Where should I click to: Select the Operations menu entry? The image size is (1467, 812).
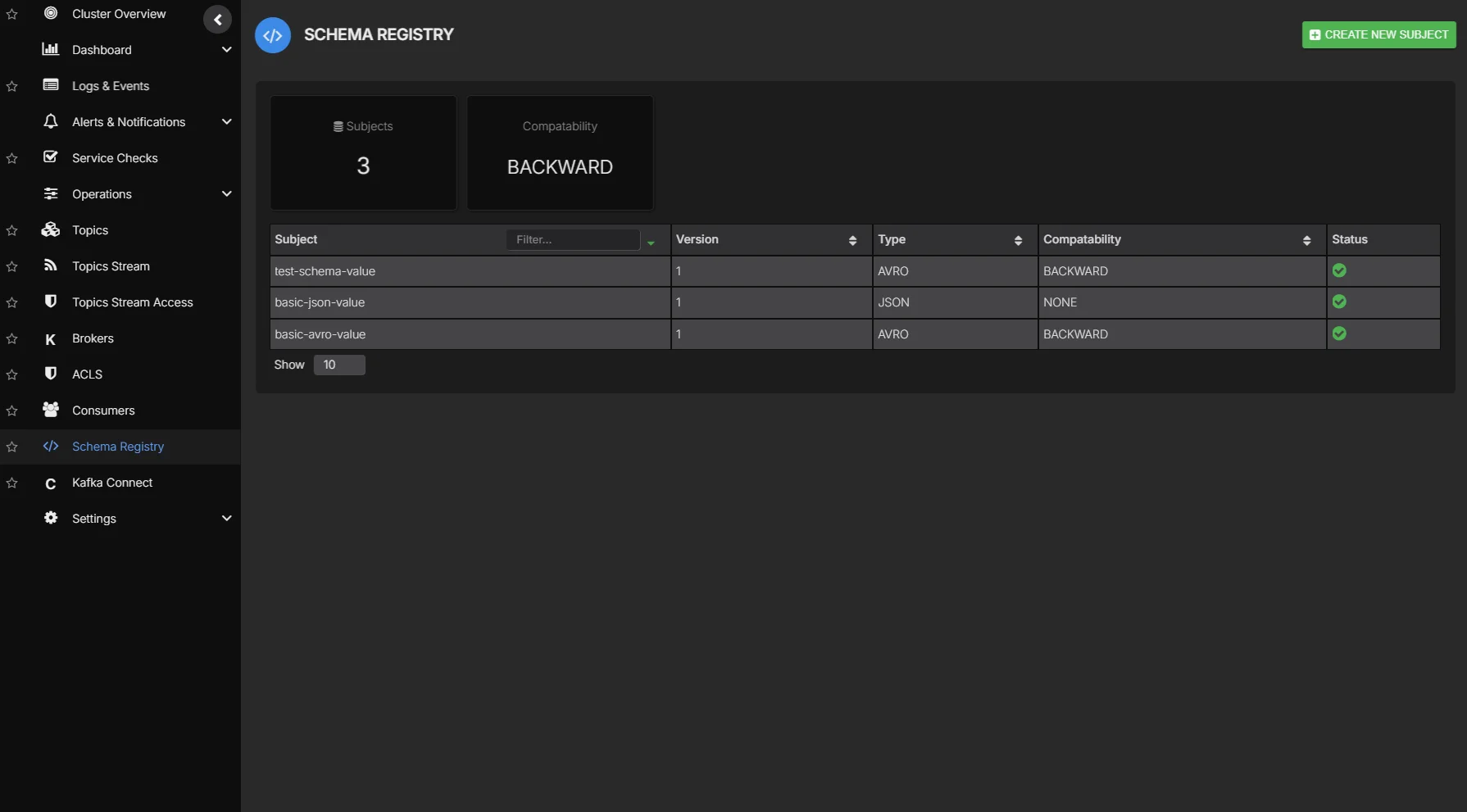pyautogui.click(x=102, y=193)
